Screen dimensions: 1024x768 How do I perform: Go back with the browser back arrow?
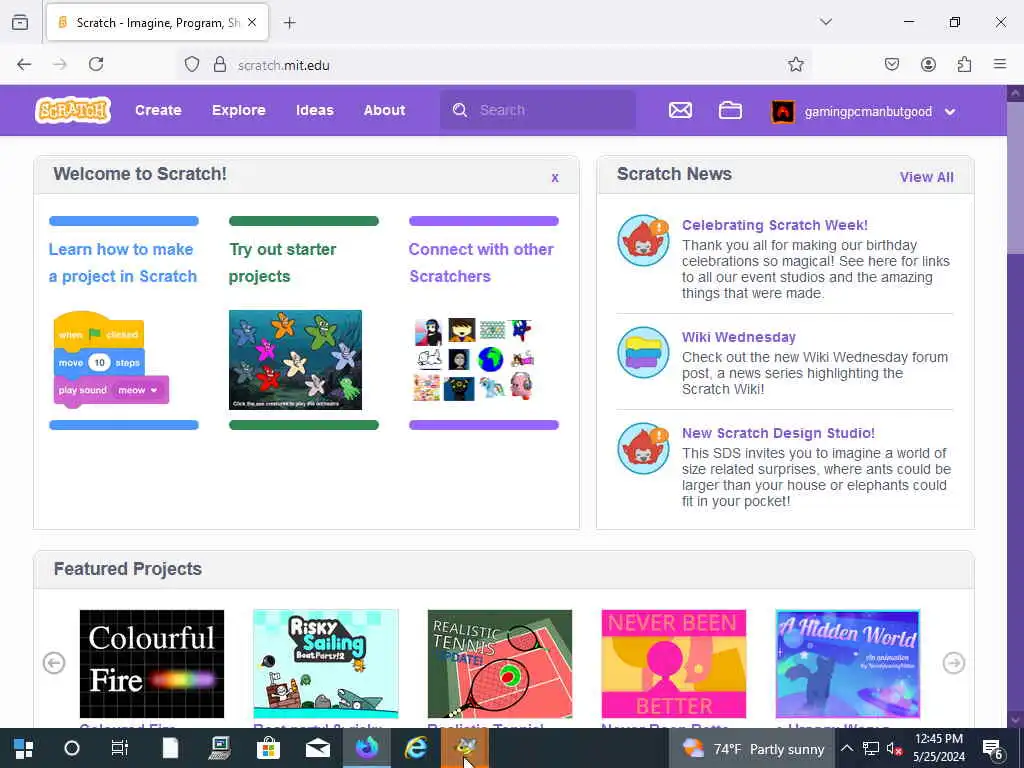(x=24, y=64)
